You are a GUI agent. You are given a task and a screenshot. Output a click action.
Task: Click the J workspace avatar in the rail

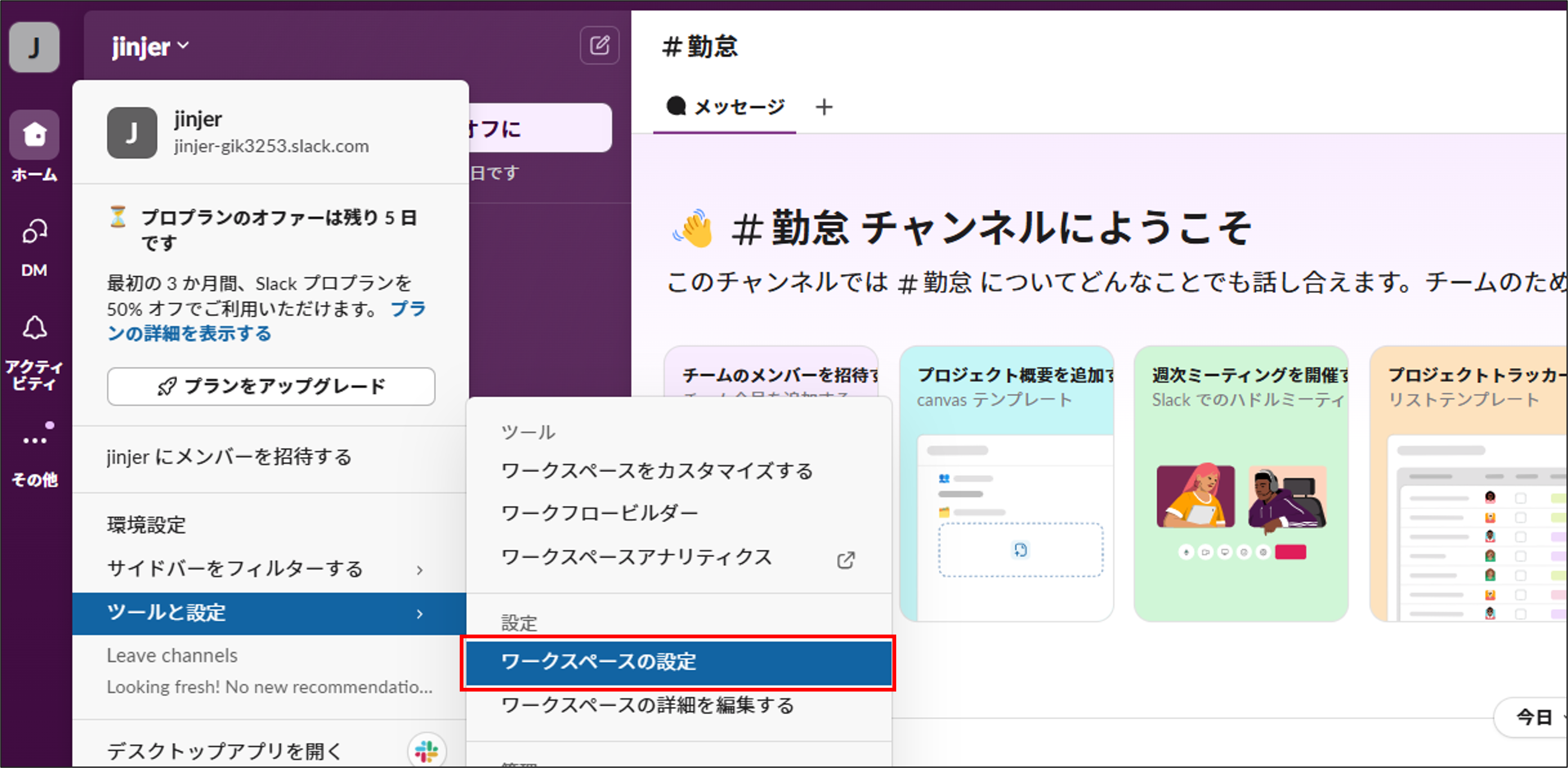(x=34, y=47)
